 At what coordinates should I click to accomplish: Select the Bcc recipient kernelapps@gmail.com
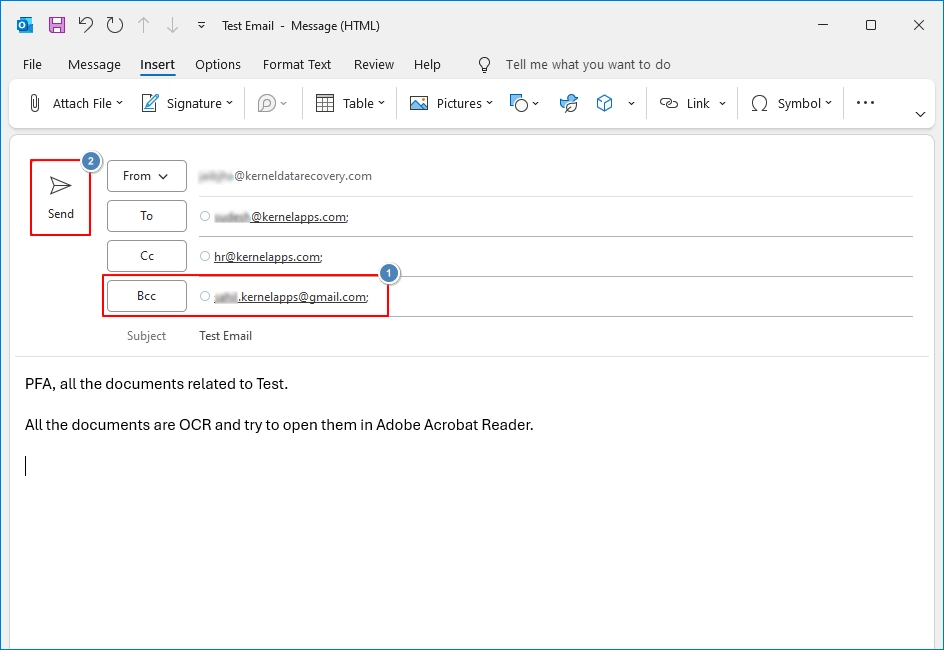(291, 297)
